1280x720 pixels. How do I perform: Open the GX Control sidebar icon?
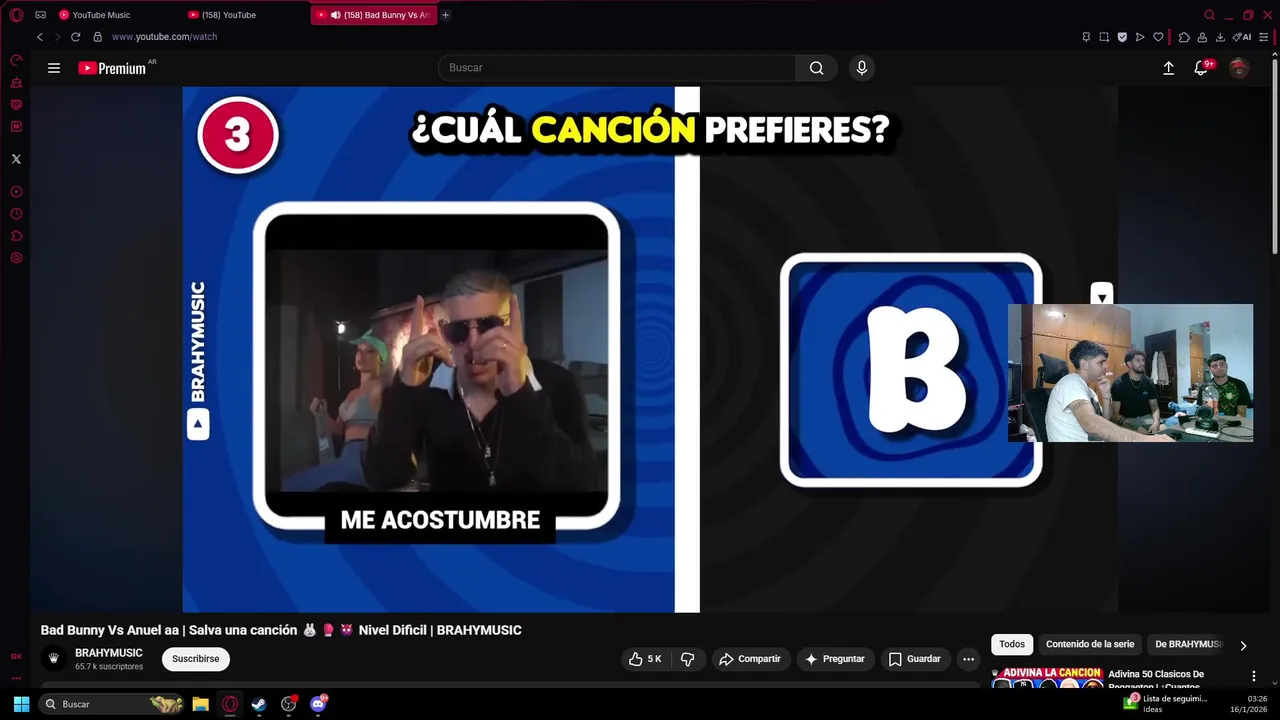[16, 60]
